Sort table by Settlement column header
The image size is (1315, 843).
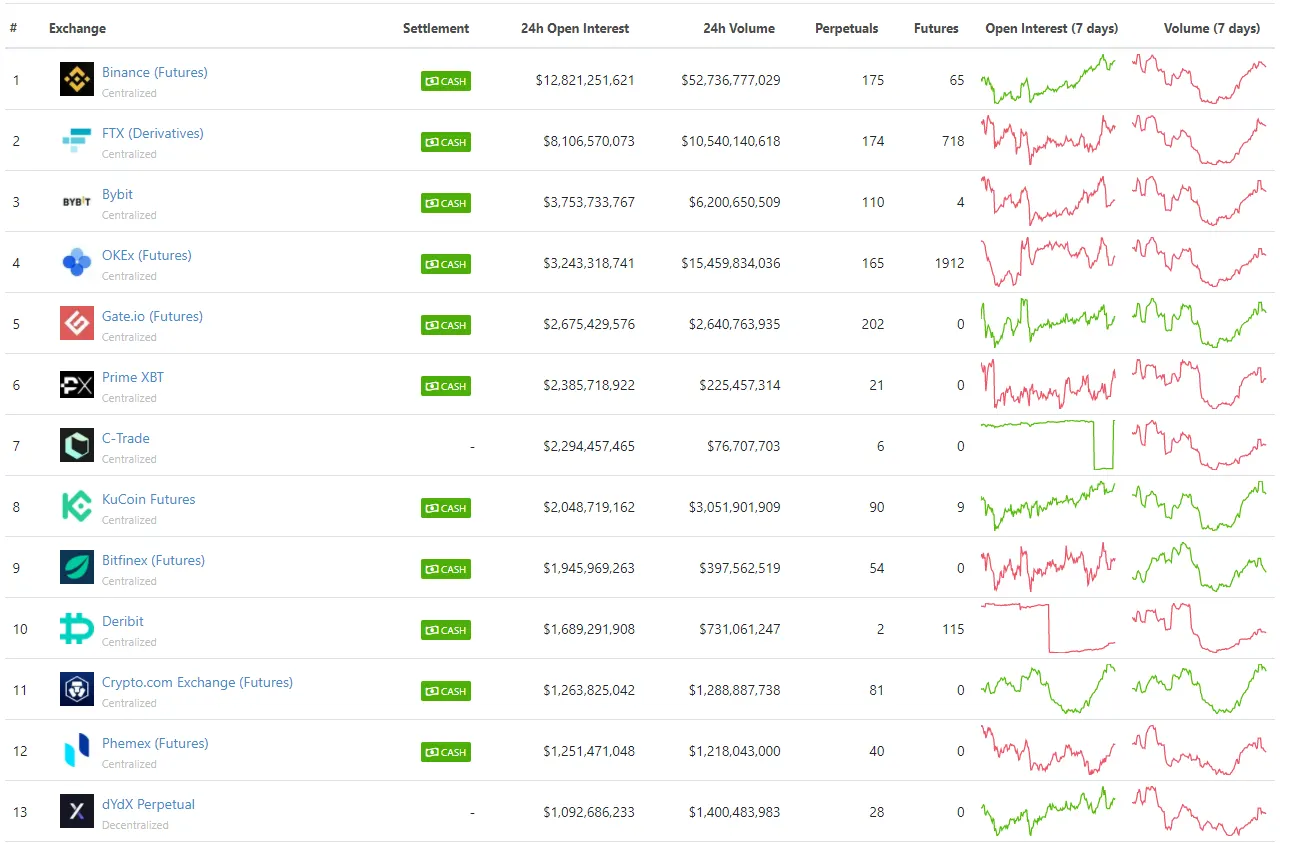436,28
